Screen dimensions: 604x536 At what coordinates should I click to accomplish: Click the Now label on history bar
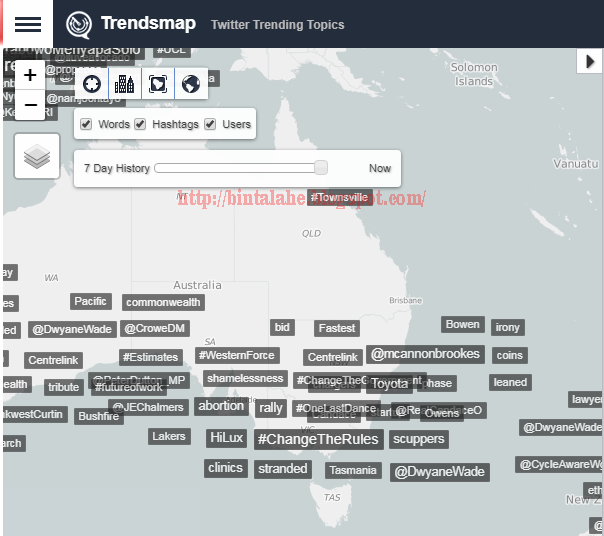point(380,168)
